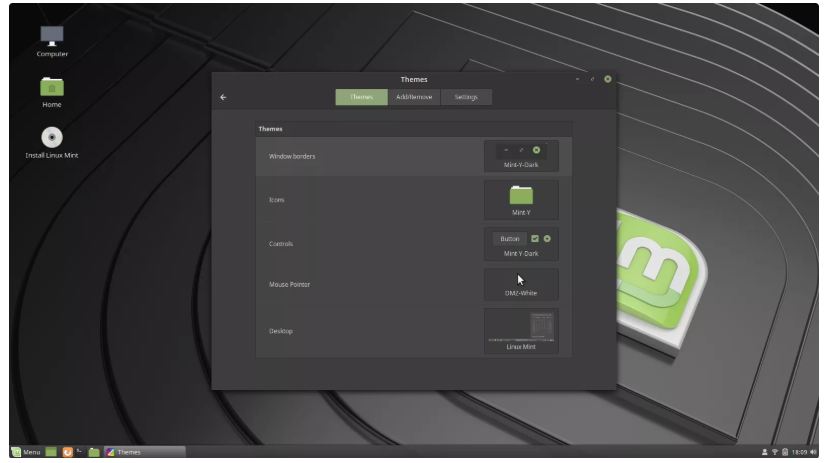Open the Files launcher in the panel
The width and height of the screenshot is (824, 463).
[x=94, y=452]
